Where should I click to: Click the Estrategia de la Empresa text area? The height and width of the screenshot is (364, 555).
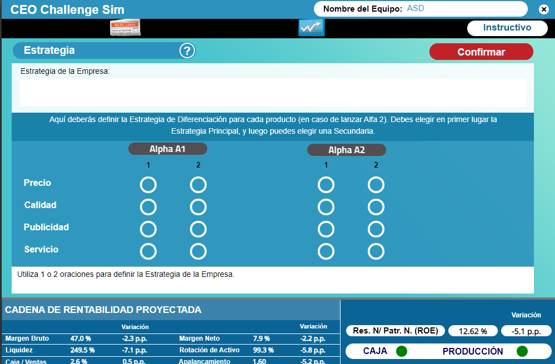273,92
